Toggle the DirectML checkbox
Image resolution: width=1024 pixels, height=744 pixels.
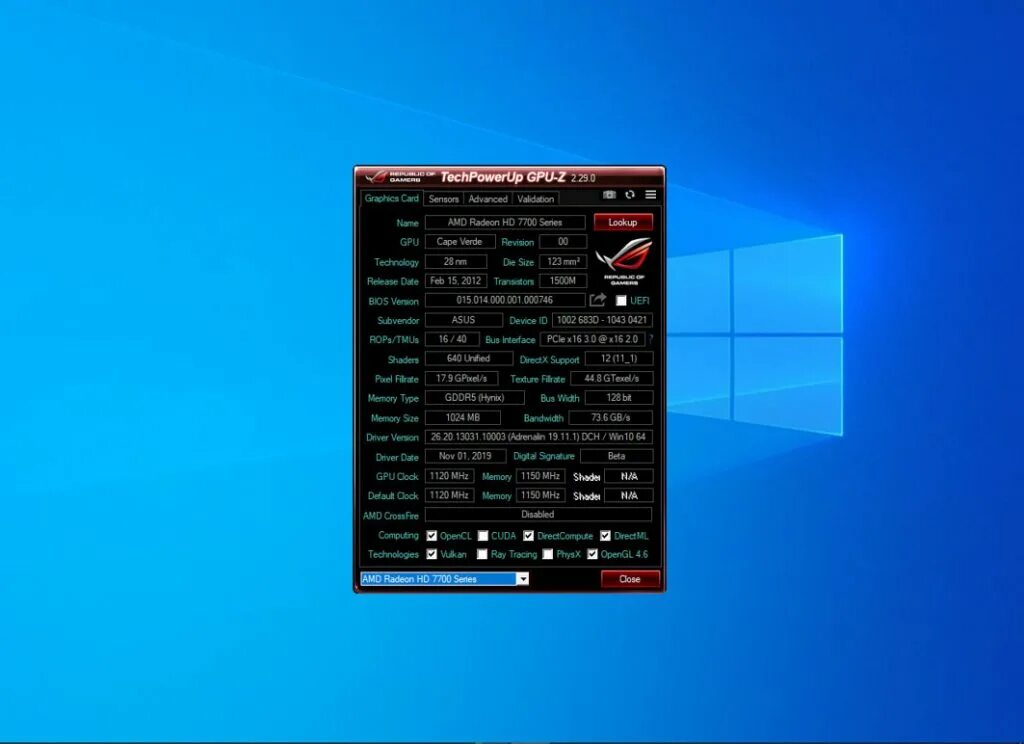click(x=605, y=536)
